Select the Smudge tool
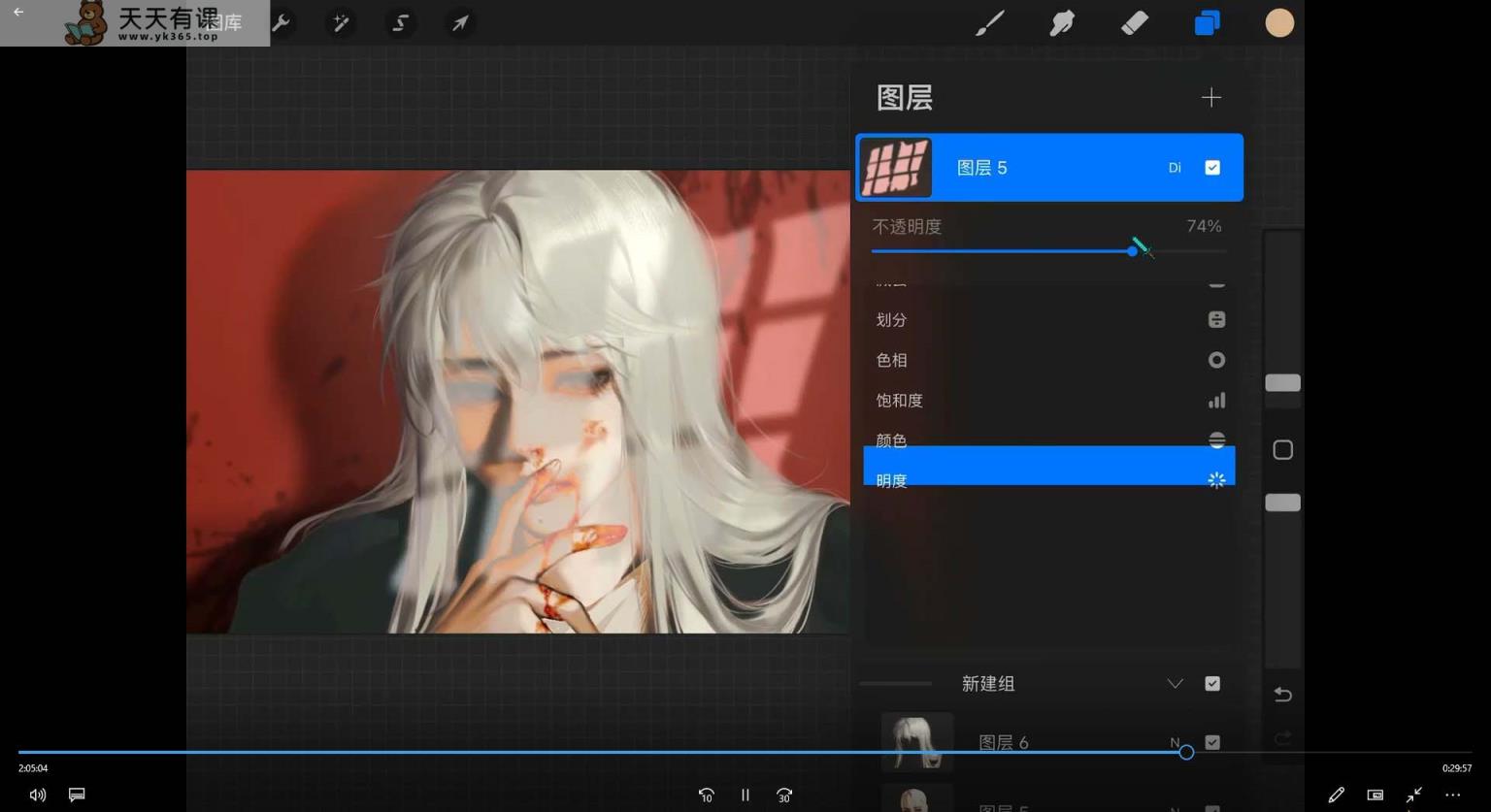Viewport: 1491px width, 812px height. coord(1062,22)
